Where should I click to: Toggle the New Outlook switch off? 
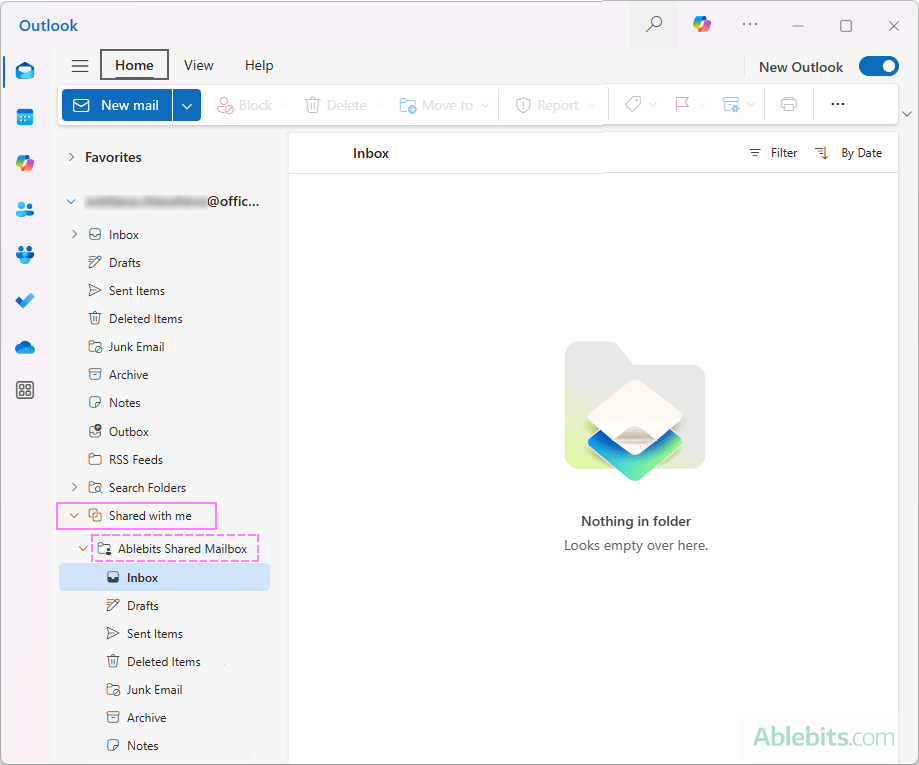pyautogui.click(x=878, y=66)
